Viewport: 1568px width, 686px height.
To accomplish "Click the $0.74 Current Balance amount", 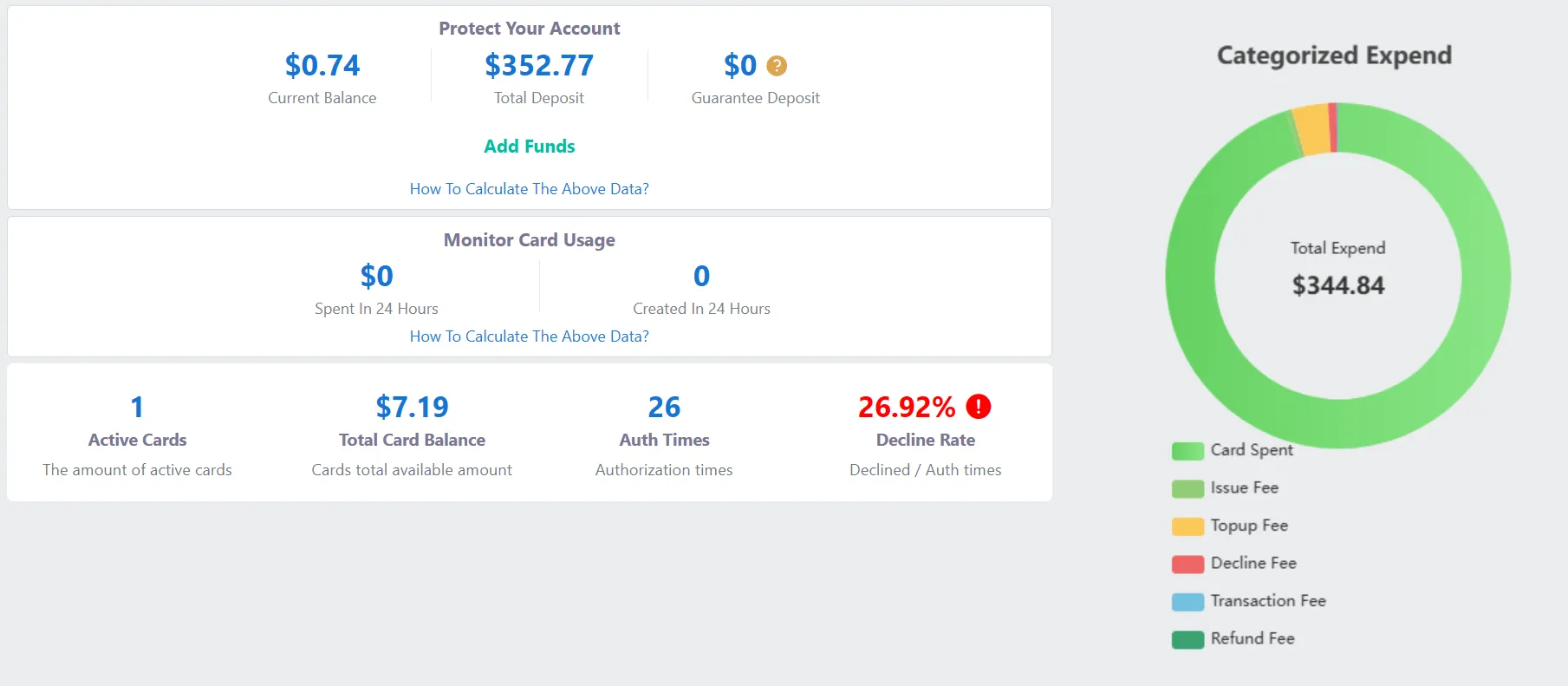I will click(x=322, y=66).
